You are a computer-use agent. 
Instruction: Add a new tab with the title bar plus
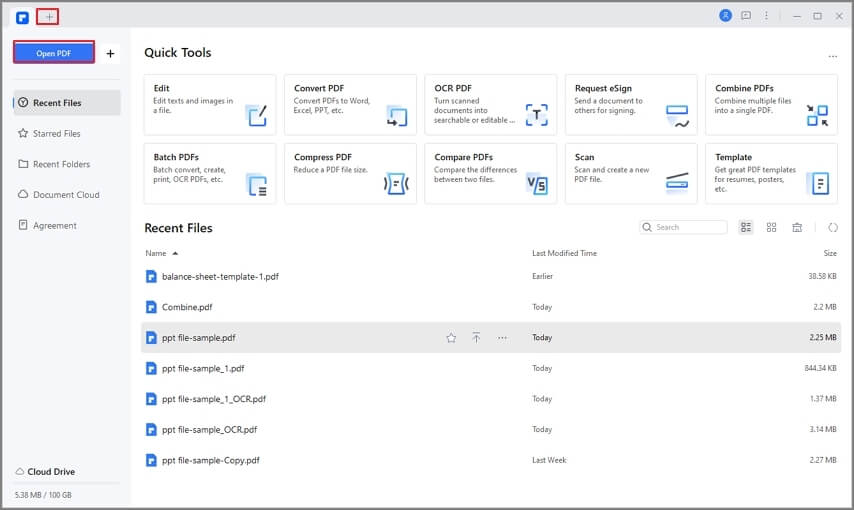48,17
